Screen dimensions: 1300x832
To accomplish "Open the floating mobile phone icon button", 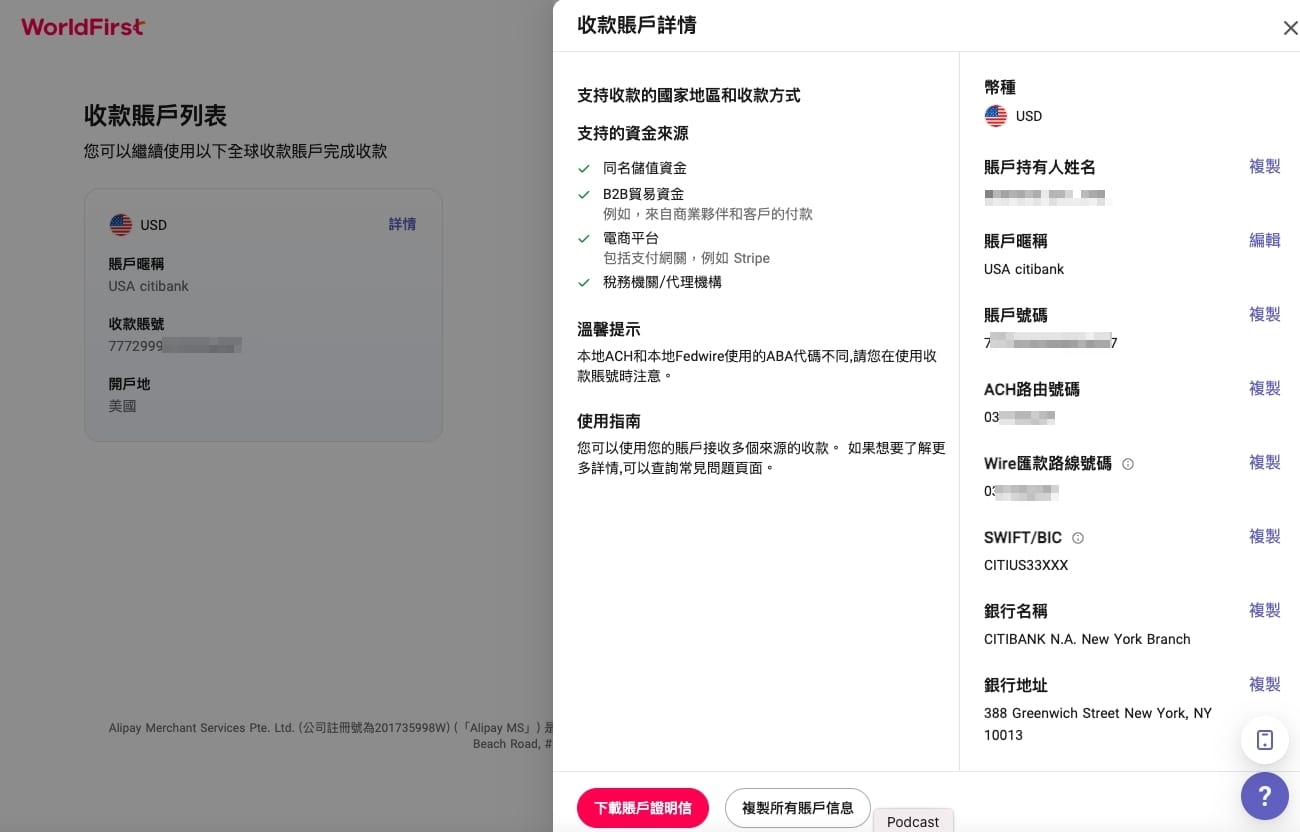I will pos(1265,740).
